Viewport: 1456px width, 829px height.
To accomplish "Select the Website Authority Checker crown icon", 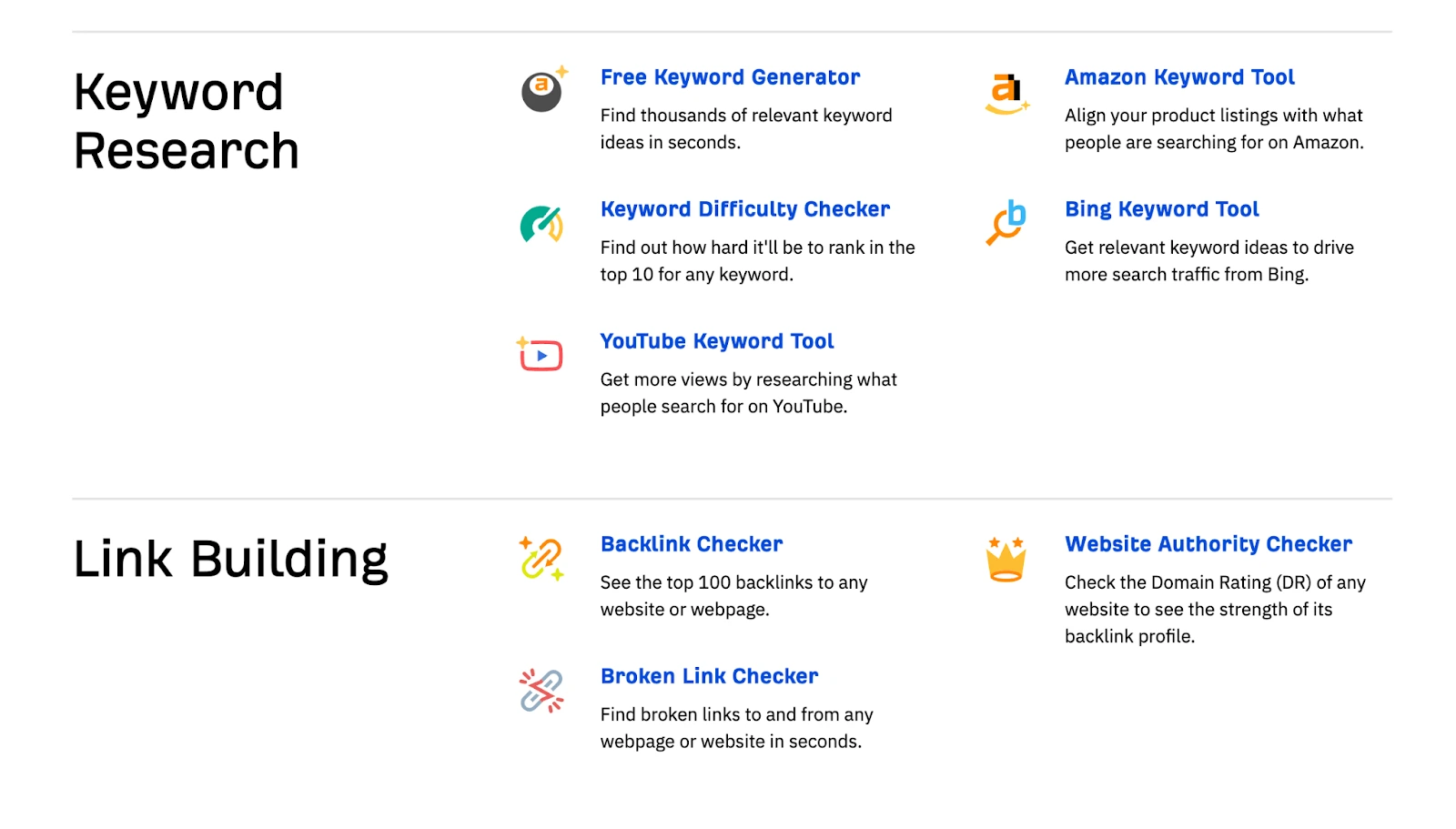I will pos(1005,558).
